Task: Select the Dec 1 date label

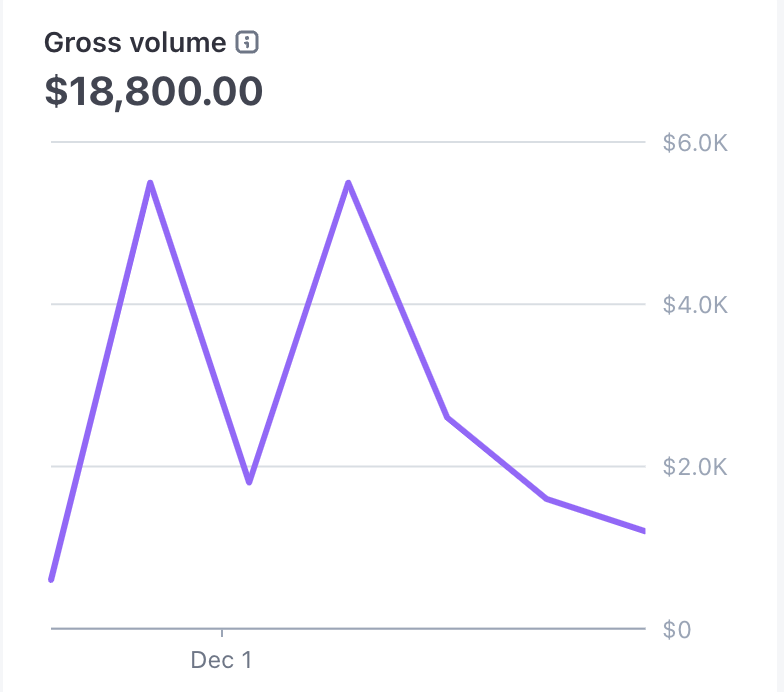Action: pyautogui.click(x=222, y=661)
